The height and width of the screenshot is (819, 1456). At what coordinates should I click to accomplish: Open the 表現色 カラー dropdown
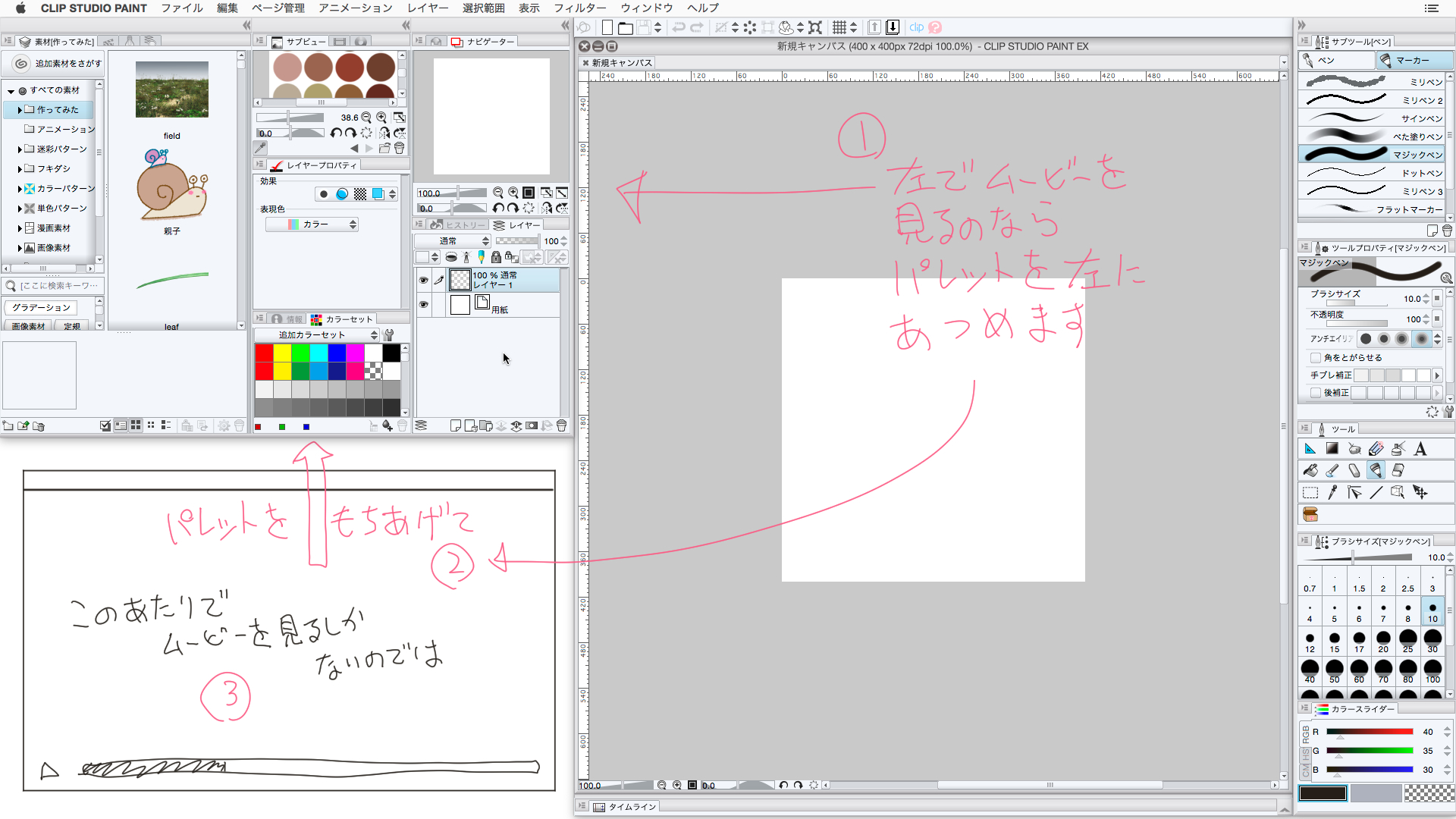311,224
